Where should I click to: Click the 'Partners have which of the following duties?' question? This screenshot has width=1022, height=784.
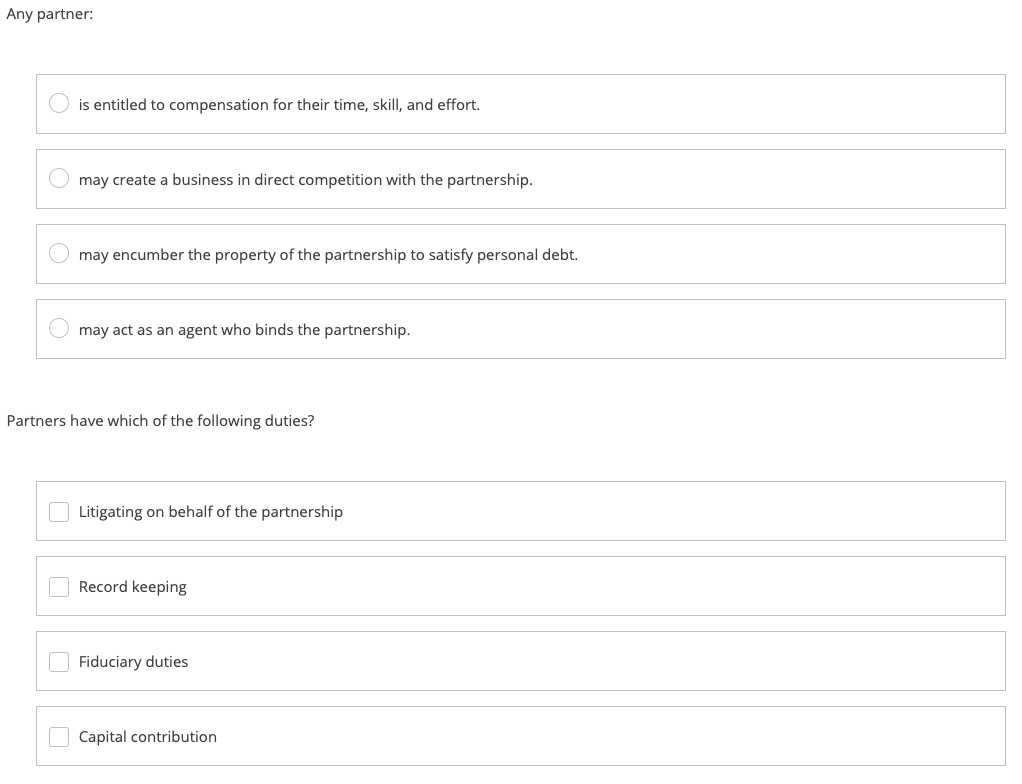[160, 421]
